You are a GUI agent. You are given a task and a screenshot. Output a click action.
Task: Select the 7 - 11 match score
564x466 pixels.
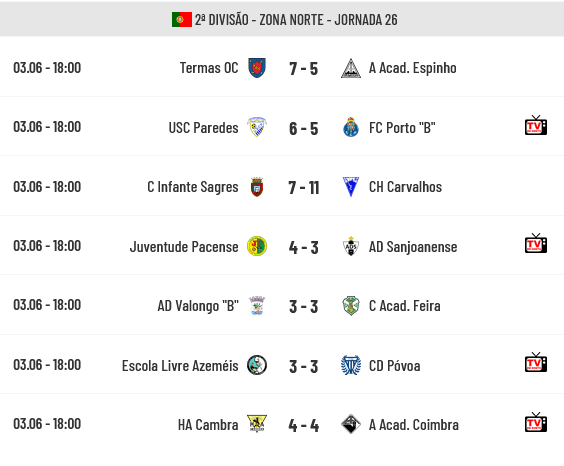pos(304,187)
